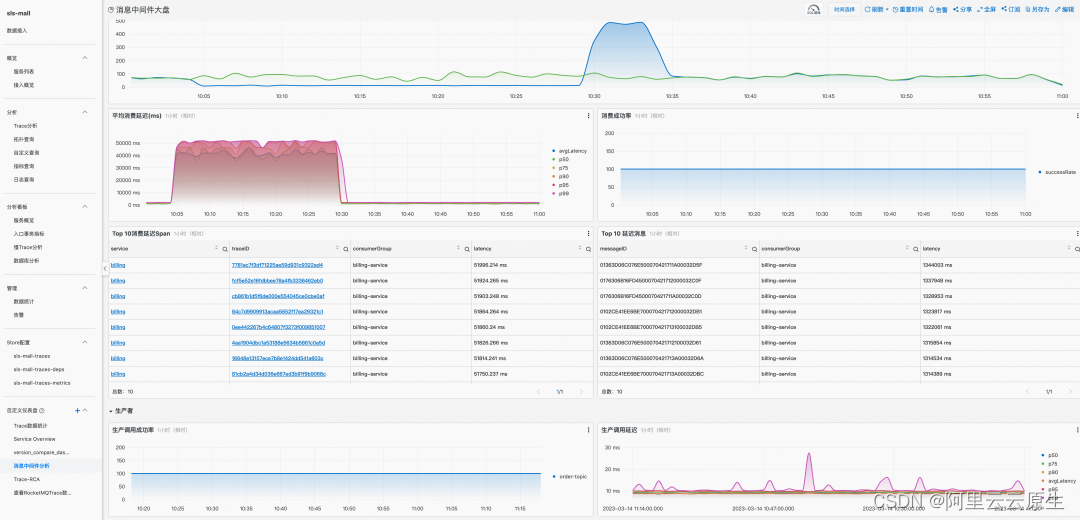Screen dimensions: 1080x520
Task: Collapse the Store配置 sidebar section
Action: 85,342
